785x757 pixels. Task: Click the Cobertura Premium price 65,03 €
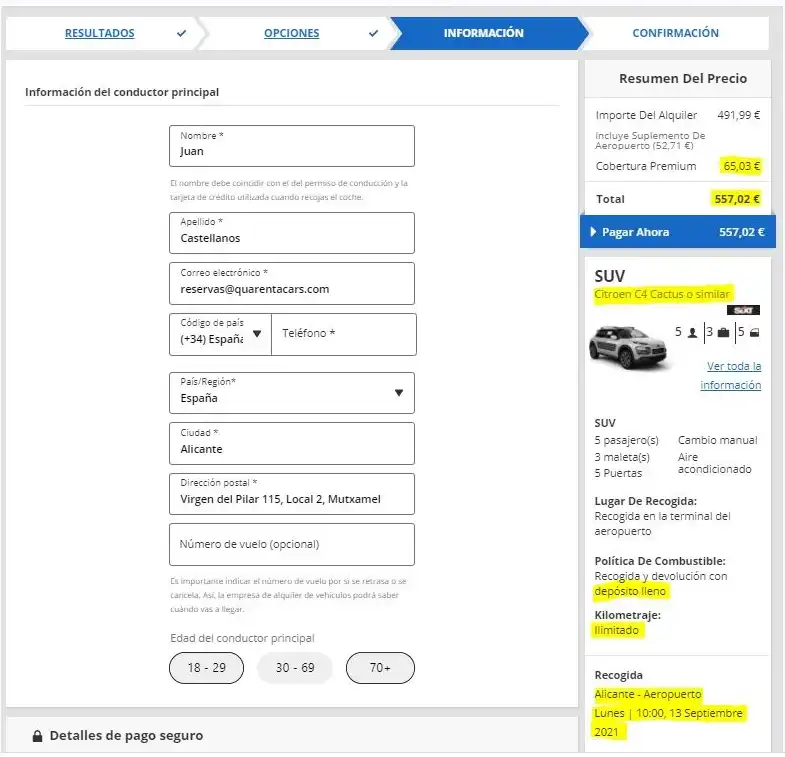(741, 166)
